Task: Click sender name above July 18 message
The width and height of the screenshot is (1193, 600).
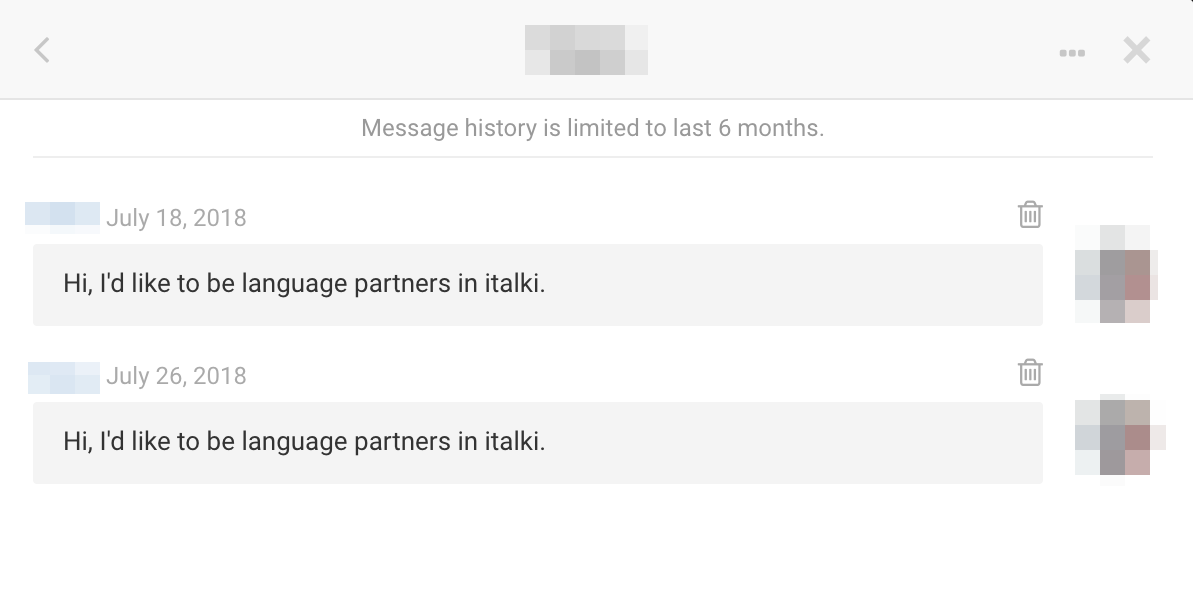Action: point(62,216)
